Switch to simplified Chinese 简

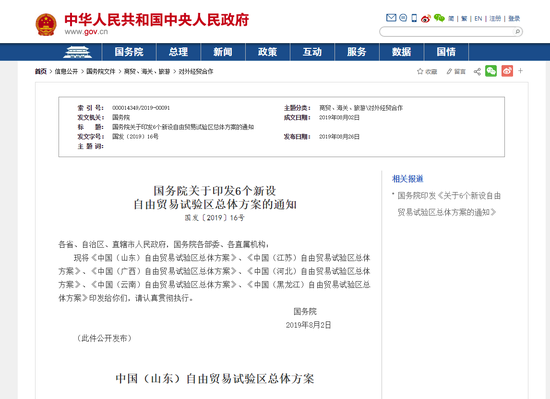point(451,19)
